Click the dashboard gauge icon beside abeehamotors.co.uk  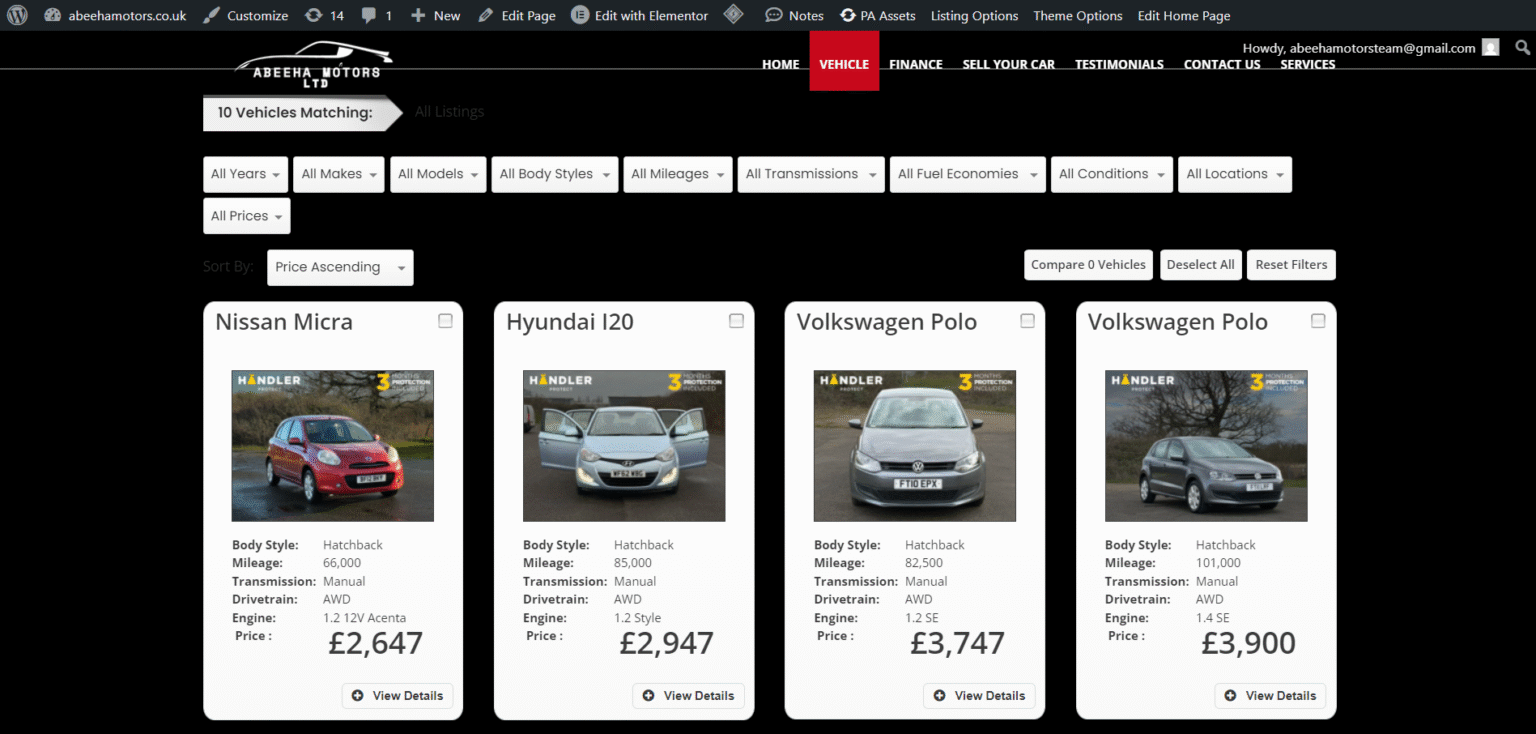coord(52,15)
